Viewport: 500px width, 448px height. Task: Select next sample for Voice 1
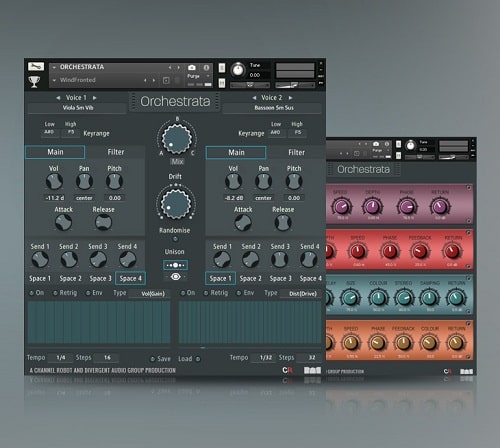click(x=95, y=98)
